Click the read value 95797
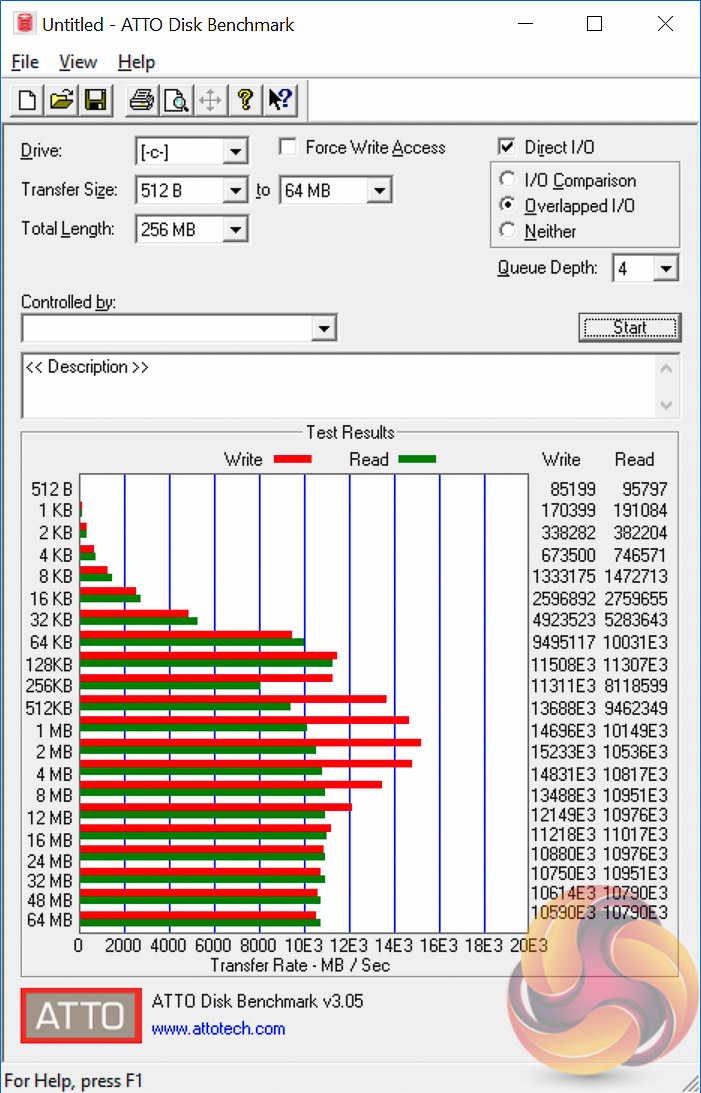 point(645,489)
